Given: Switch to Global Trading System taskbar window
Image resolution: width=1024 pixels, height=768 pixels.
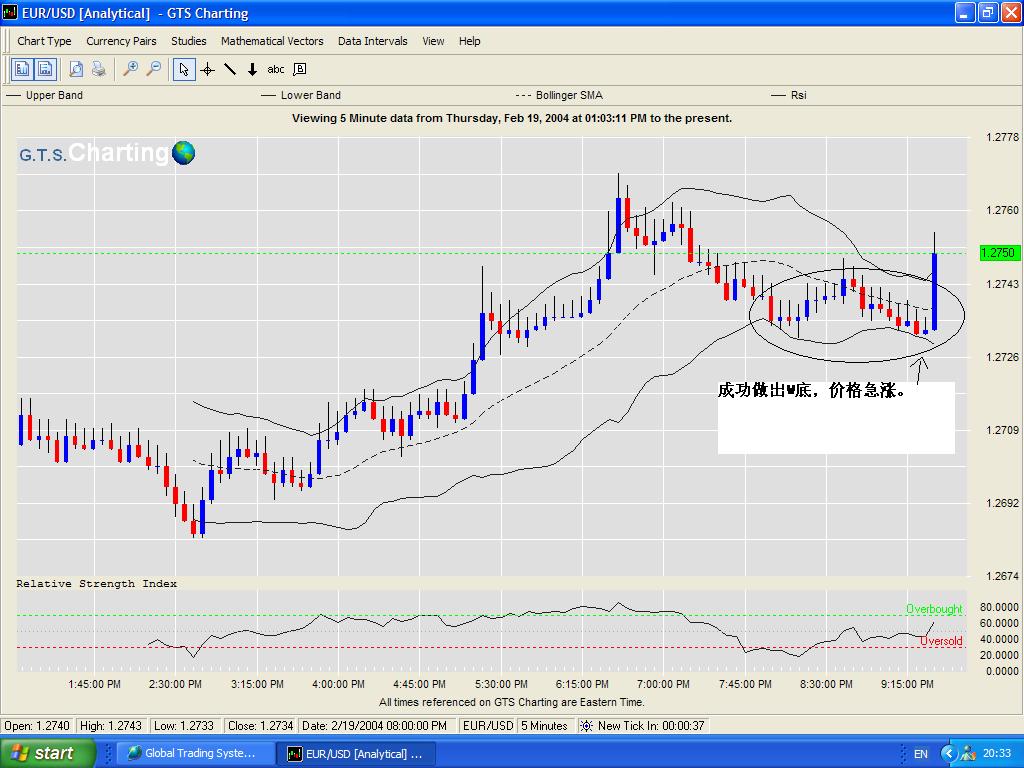Looking at the screenshot, I should tap(195, 753).
